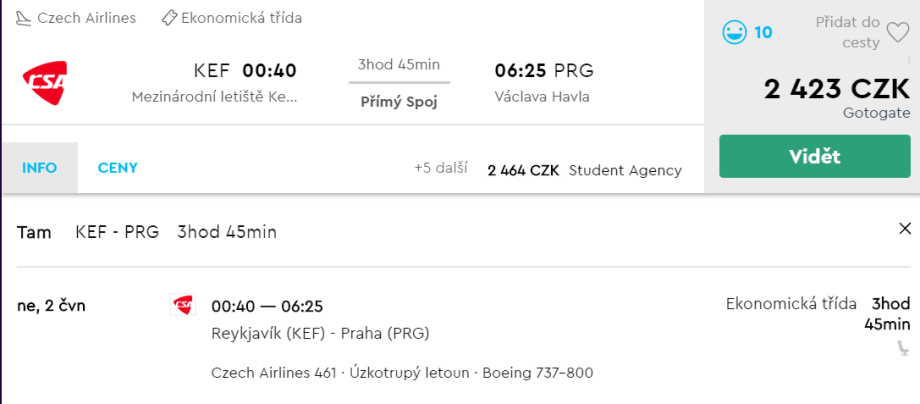Click the rating score 10
The image size is (920, 404).
(763, 32)
